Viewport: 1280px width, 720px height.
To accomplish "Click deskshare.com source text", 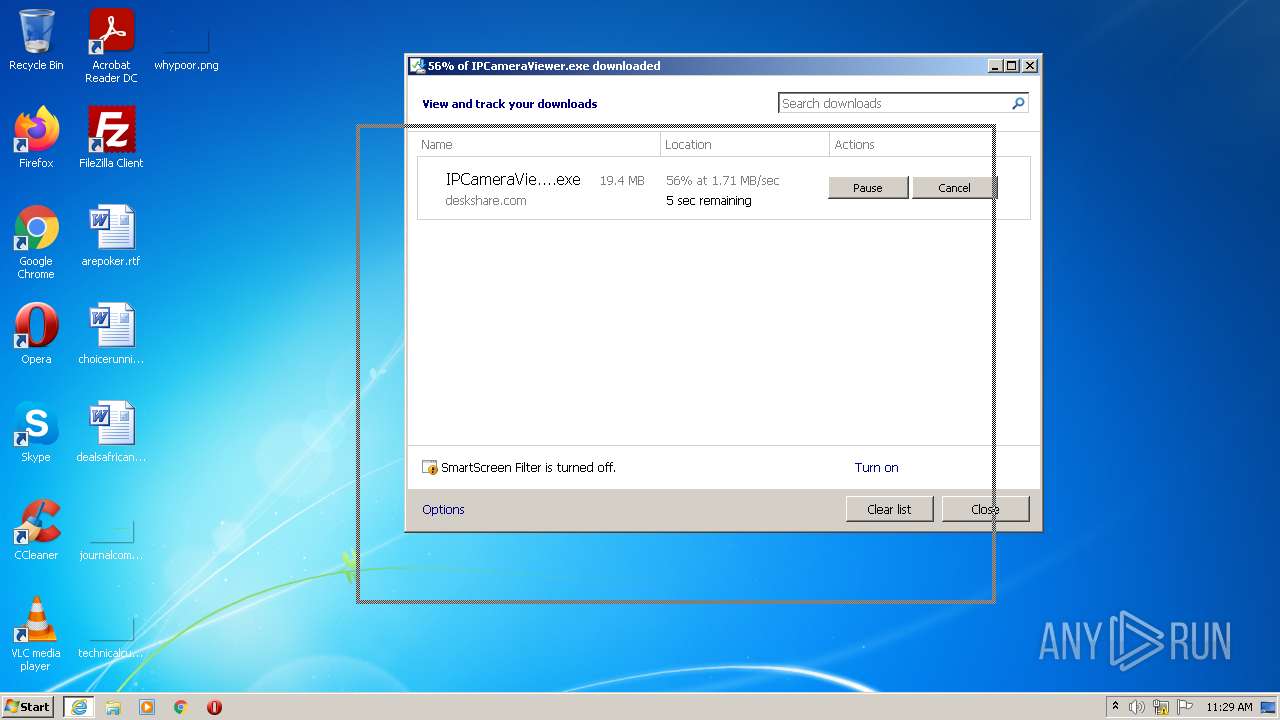I will (x=486, y=201).
